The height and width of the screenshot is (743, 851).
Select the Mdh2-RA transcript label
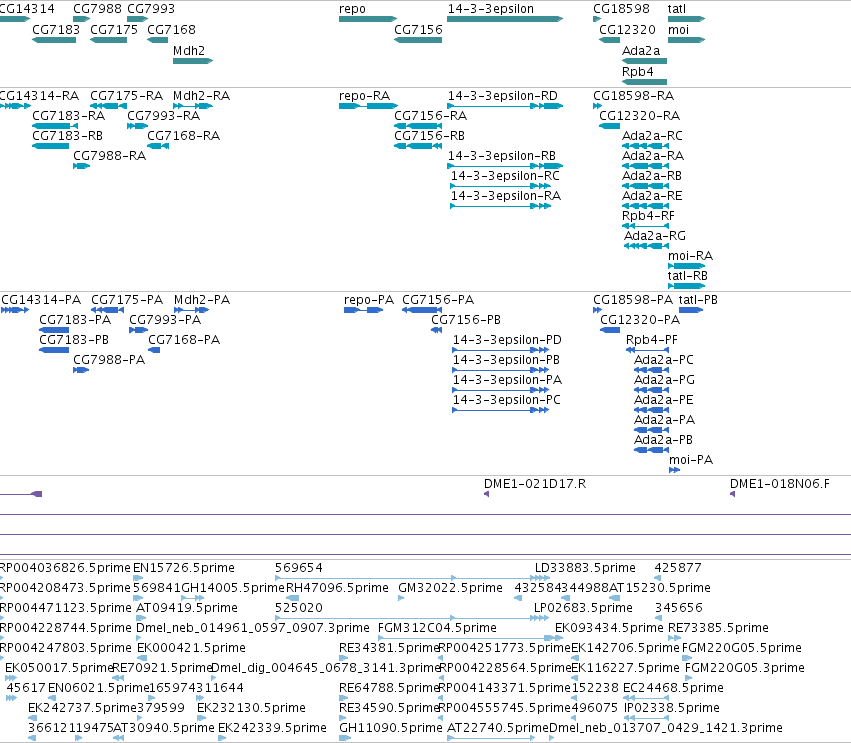click(201, 96)
